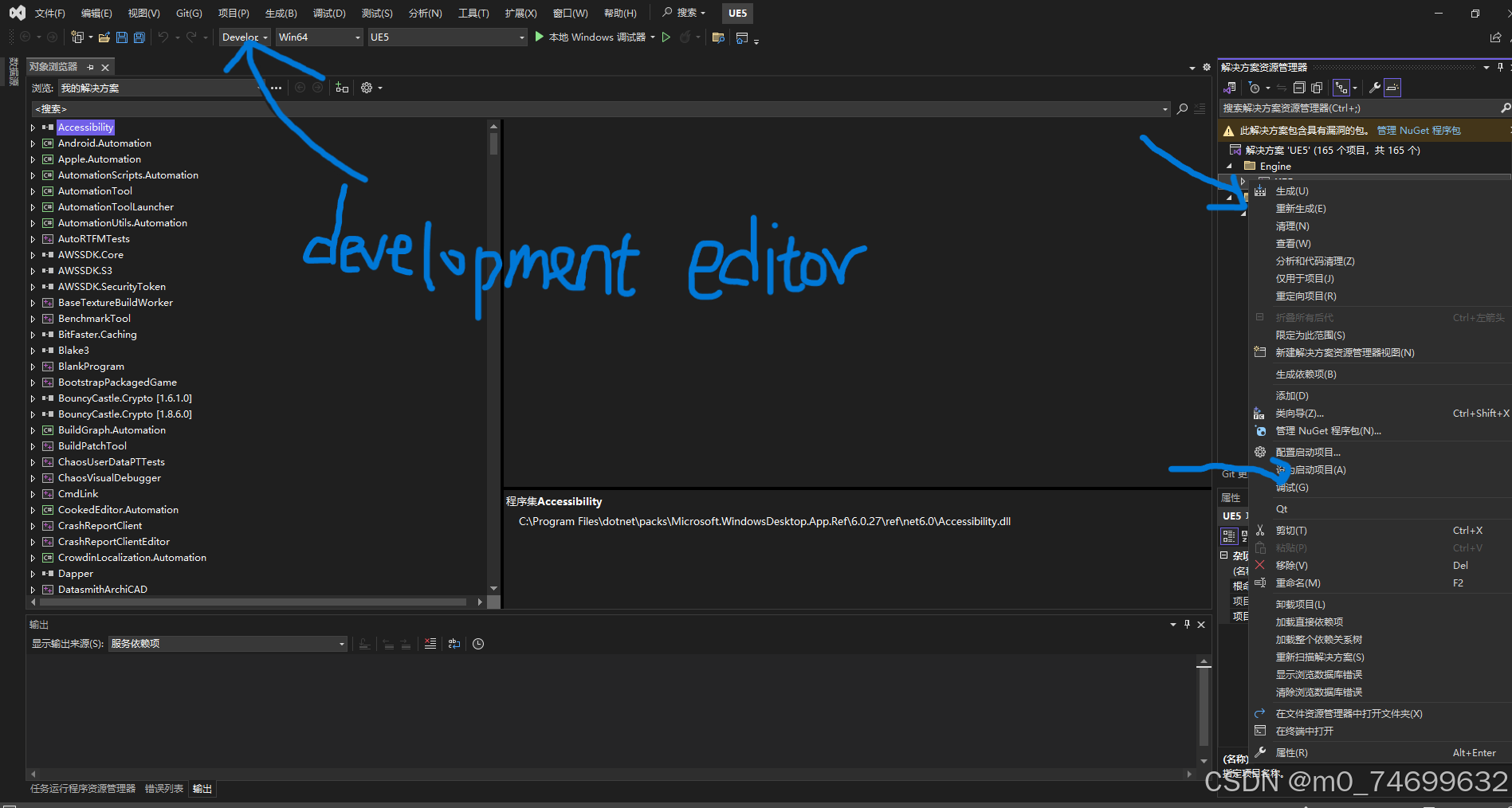This screenshot has width=1512, height=808.
Task: Open the 工具(T) menu
Action: coord(473,14)
